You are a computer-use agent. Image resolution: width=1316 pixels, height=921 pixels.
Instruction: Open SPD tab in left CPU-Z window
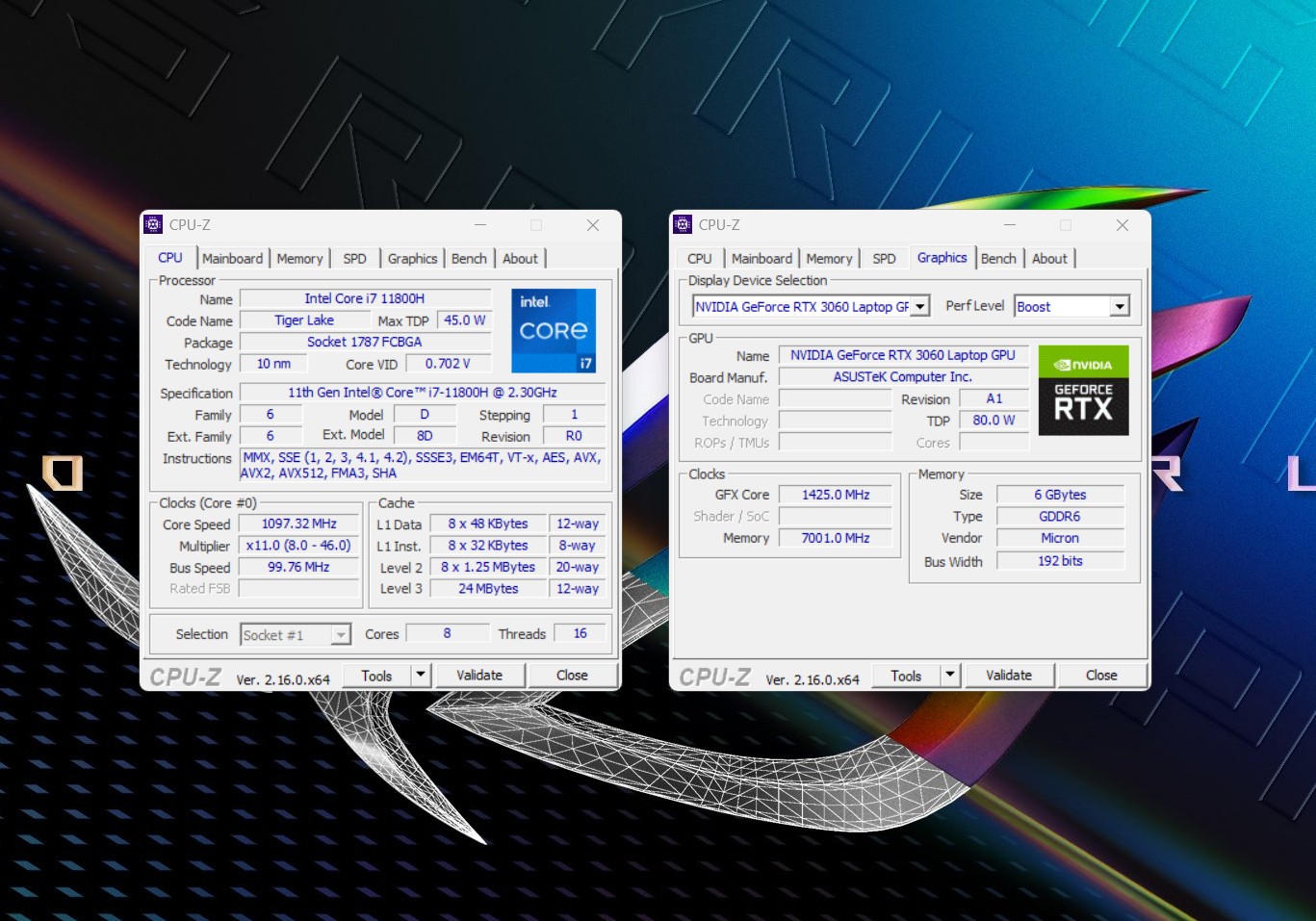[355, 258]
